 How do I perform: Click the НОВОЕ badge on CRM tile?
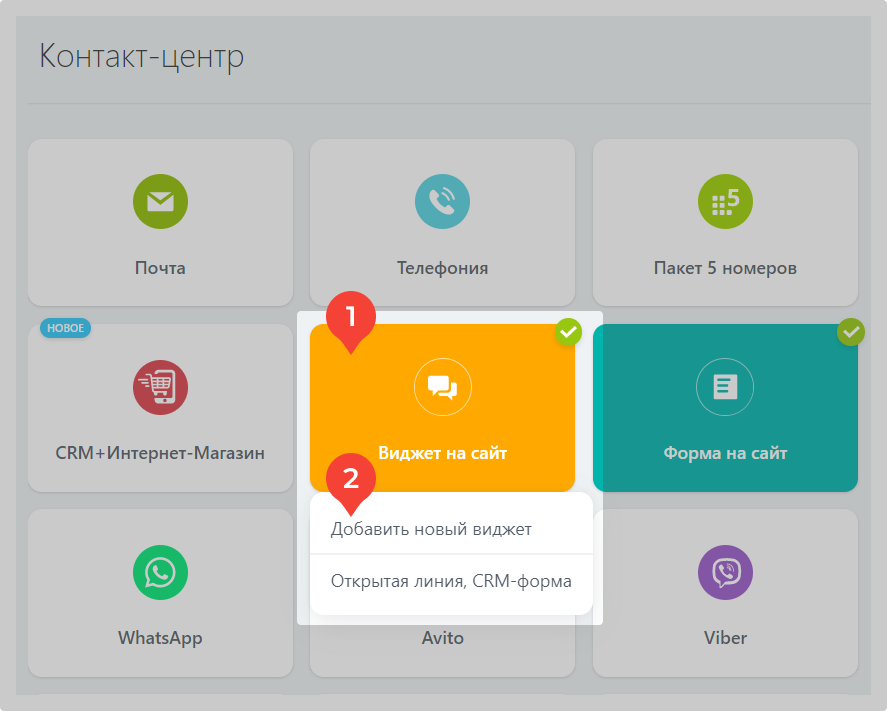pyautogui.click(x=65, y=328)
